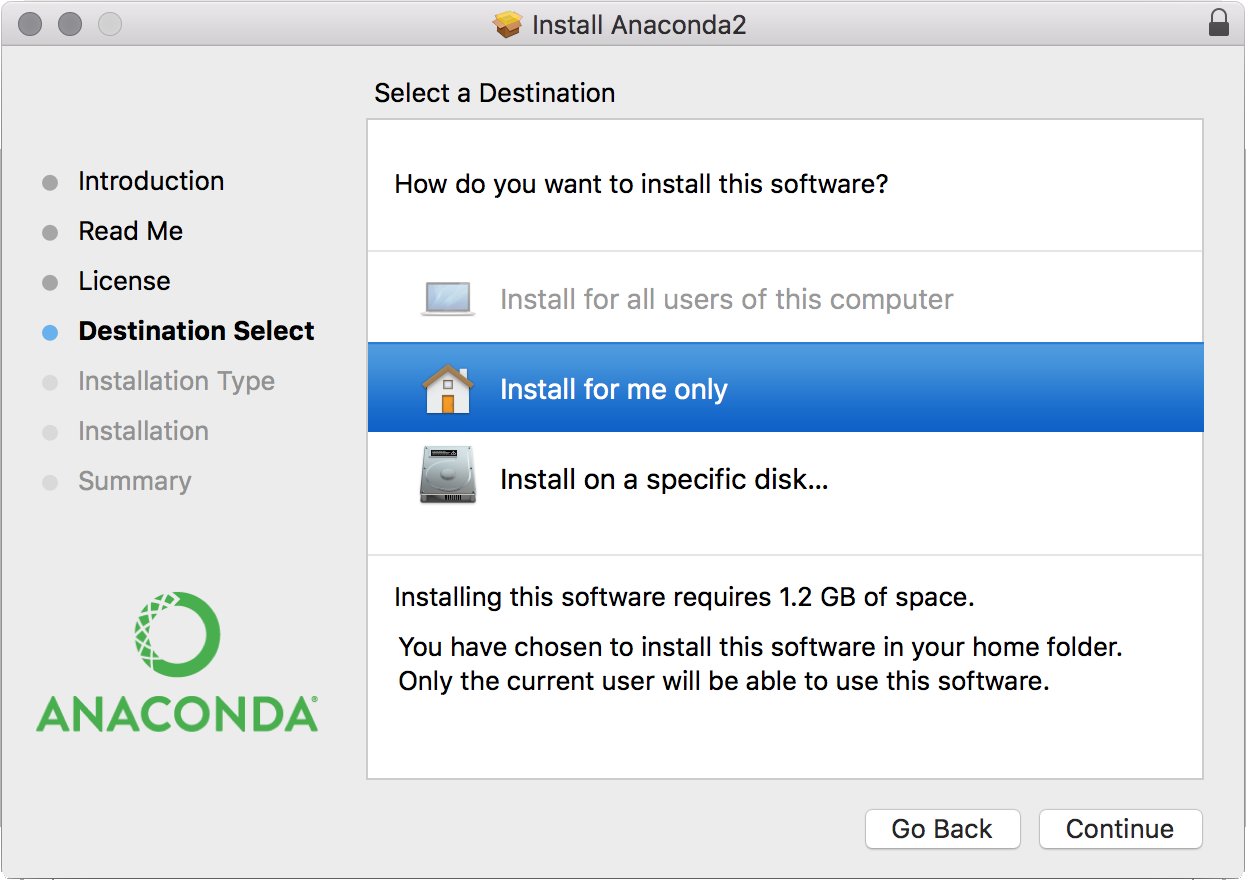
Task: Return to the License step
Action: click(124, 281)
